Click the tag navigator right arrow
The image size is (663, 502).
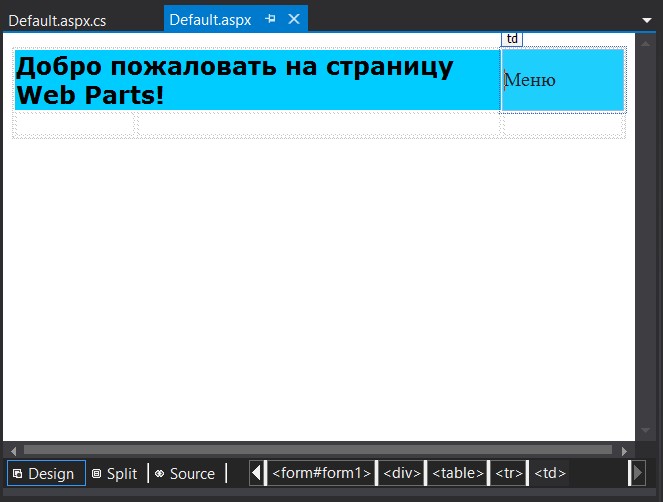point(638,473)
